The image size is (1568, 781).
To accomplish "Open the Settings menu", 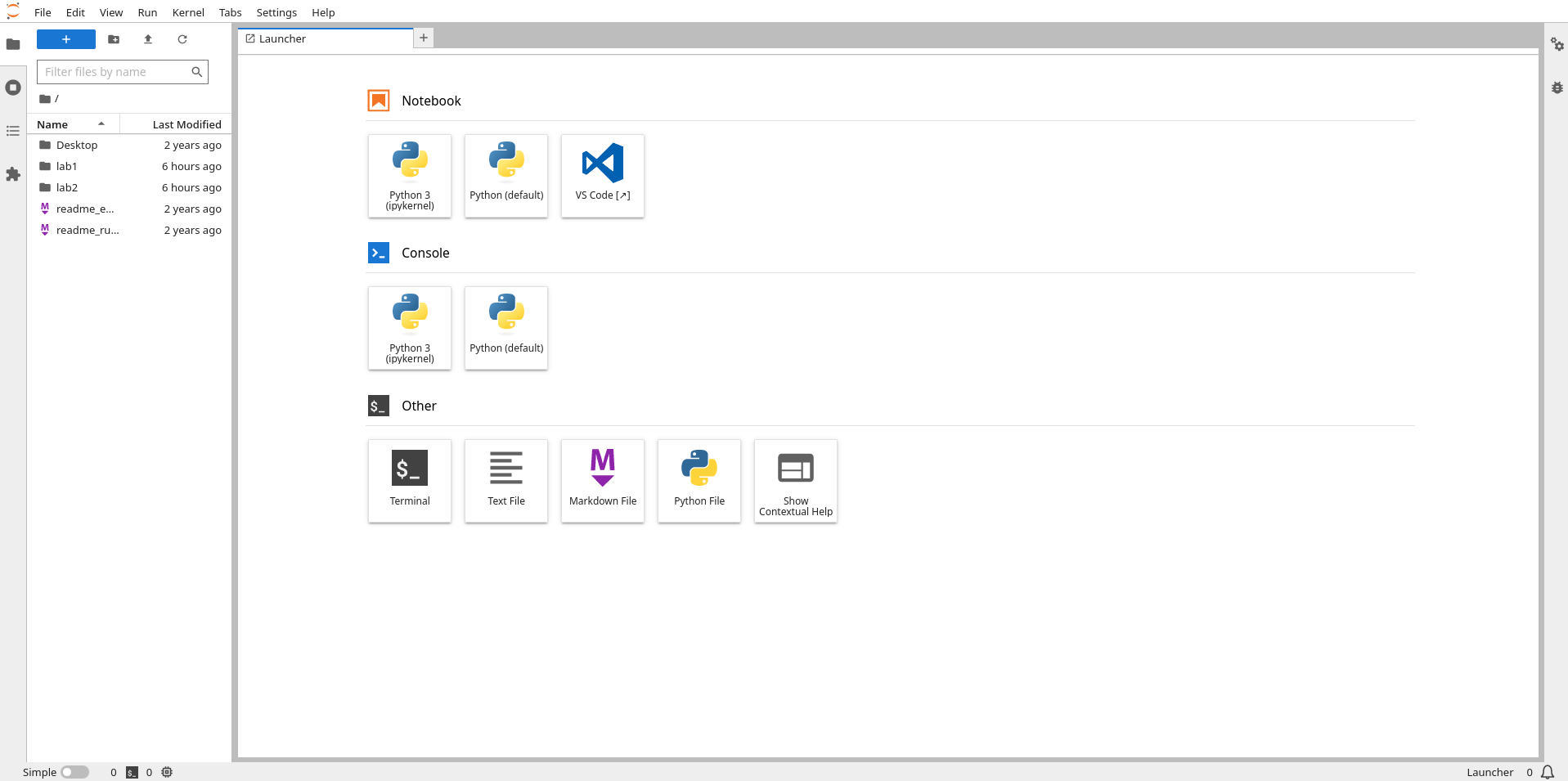I will (x=276, y=12).
